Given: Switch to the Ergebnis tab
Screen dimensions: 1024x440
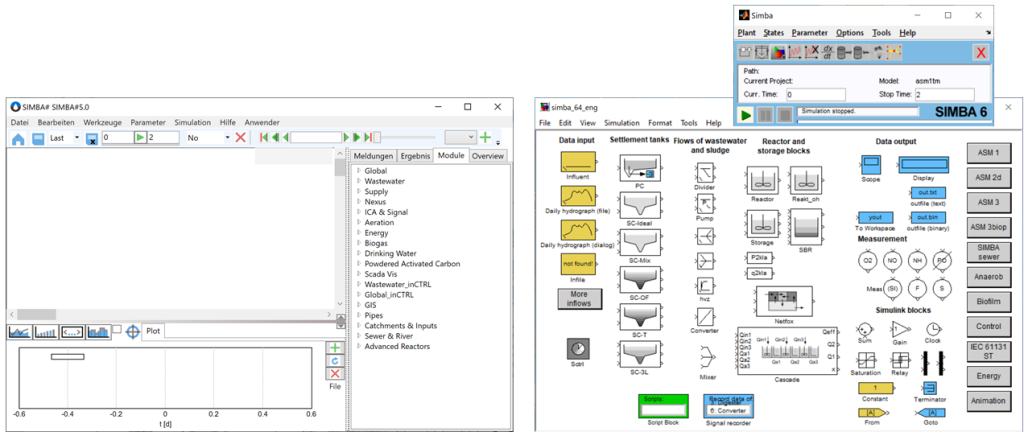Looking at the screenshot, I should [x=415, y=156].
